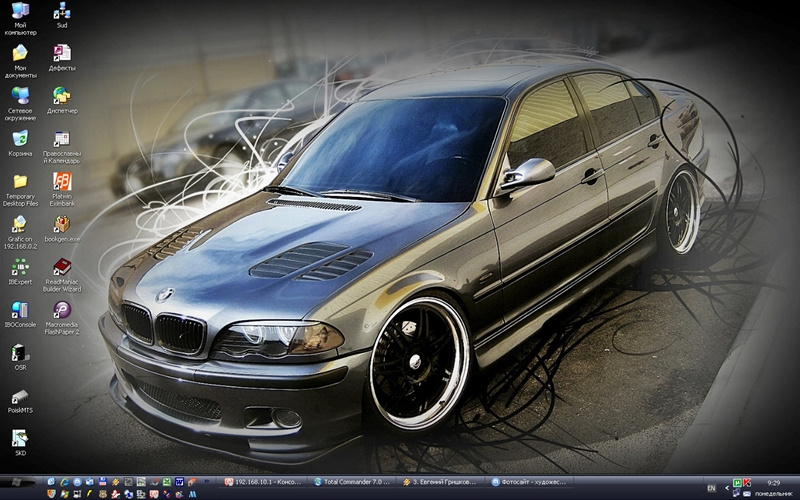The height and width of the screenshot is (500, 800).
Task: Expand the quick launch overflow chevron
Action: click(x=207, y=481)
